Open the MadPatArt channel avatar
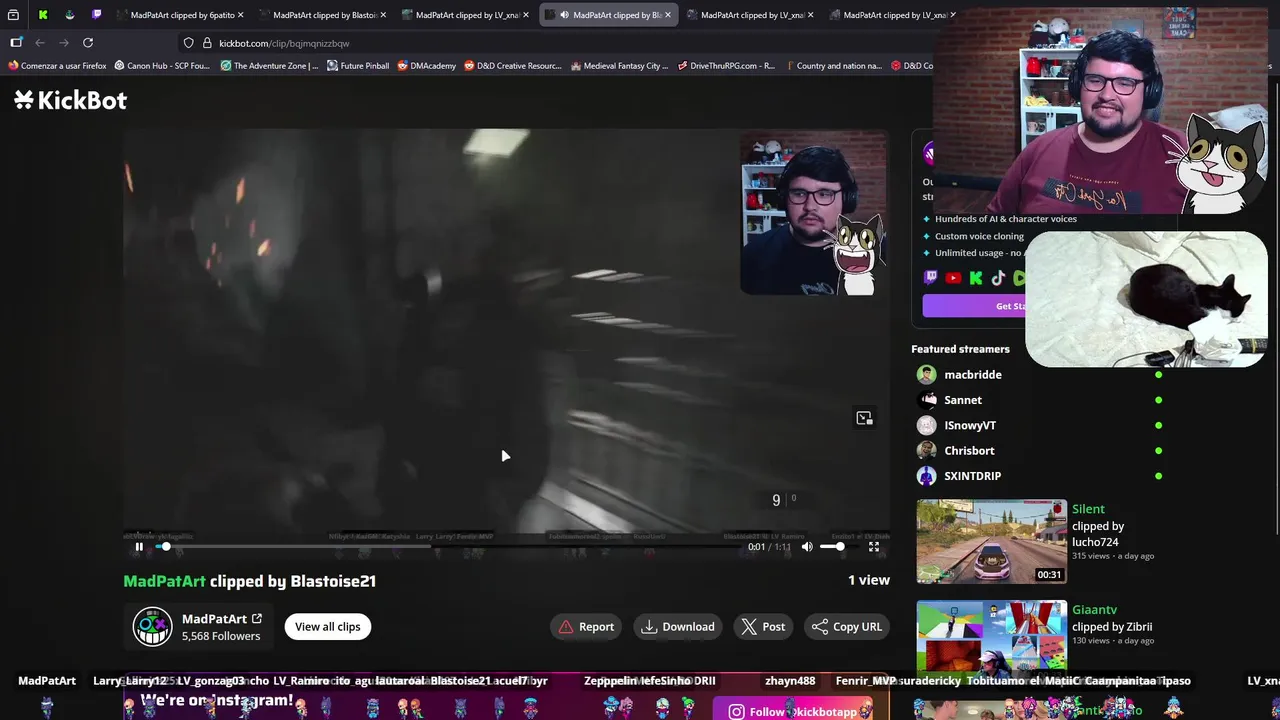Image resolution: width=1280 pixels, height=720 pixels. pyautogui.click(x=152, y=627)
